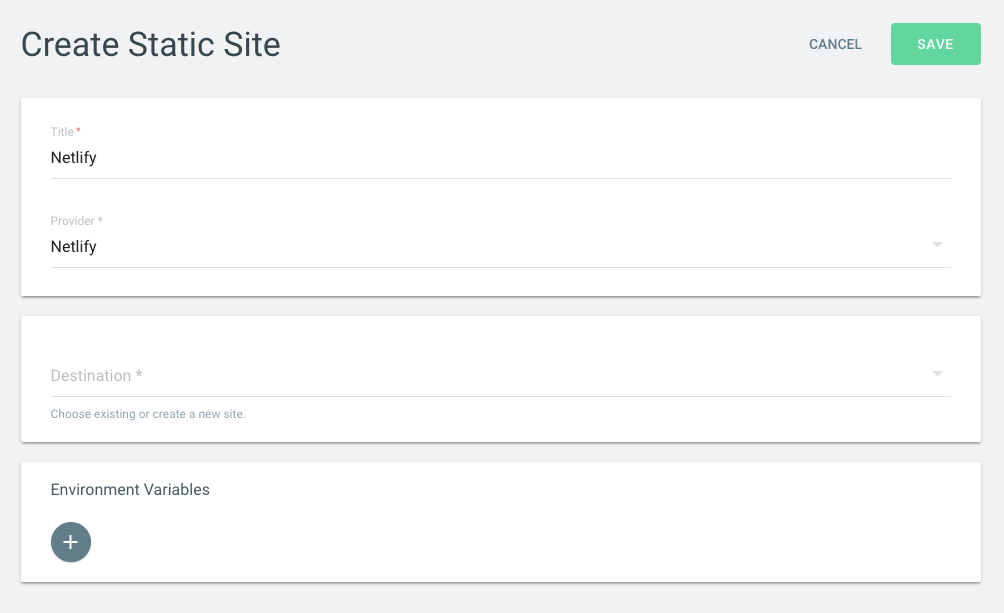Image resolution: width=1004 pixels, height=613 pixels.
Task: Click the Create Static Site page heading
Action: (x=150, y=44)
